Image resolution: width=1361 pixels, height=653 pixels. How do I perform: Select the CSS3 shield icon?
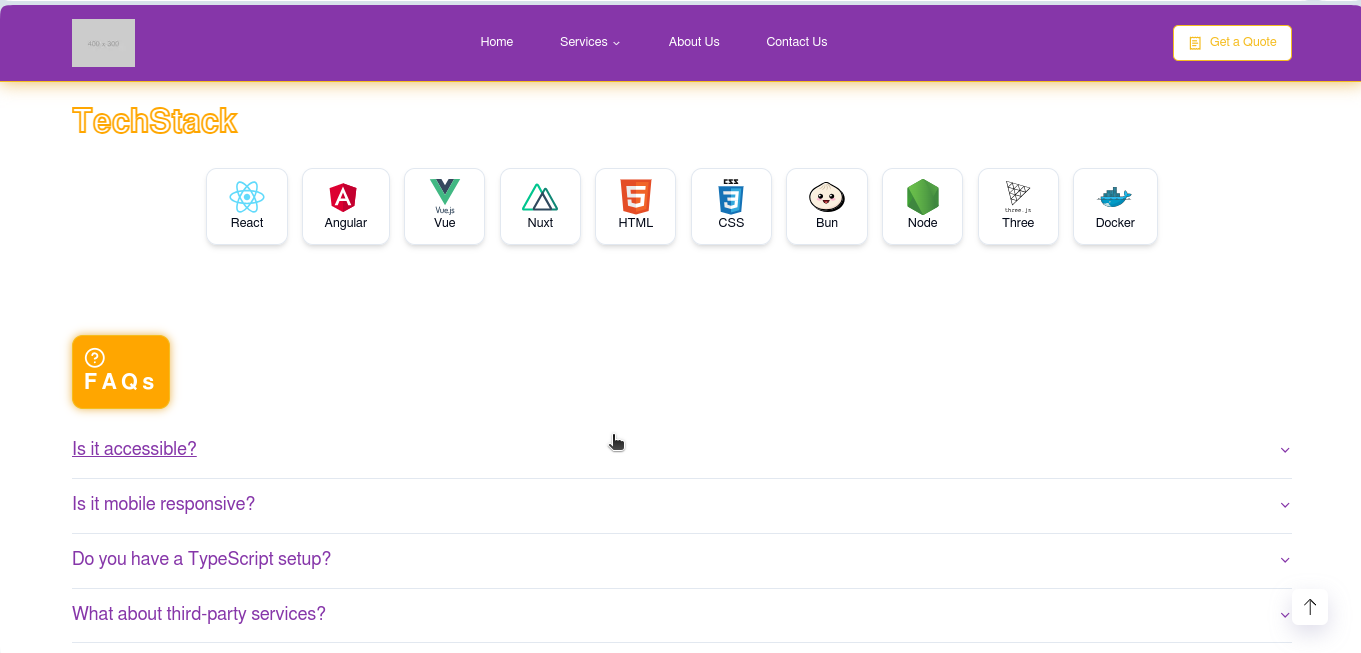tap(731, 196)
